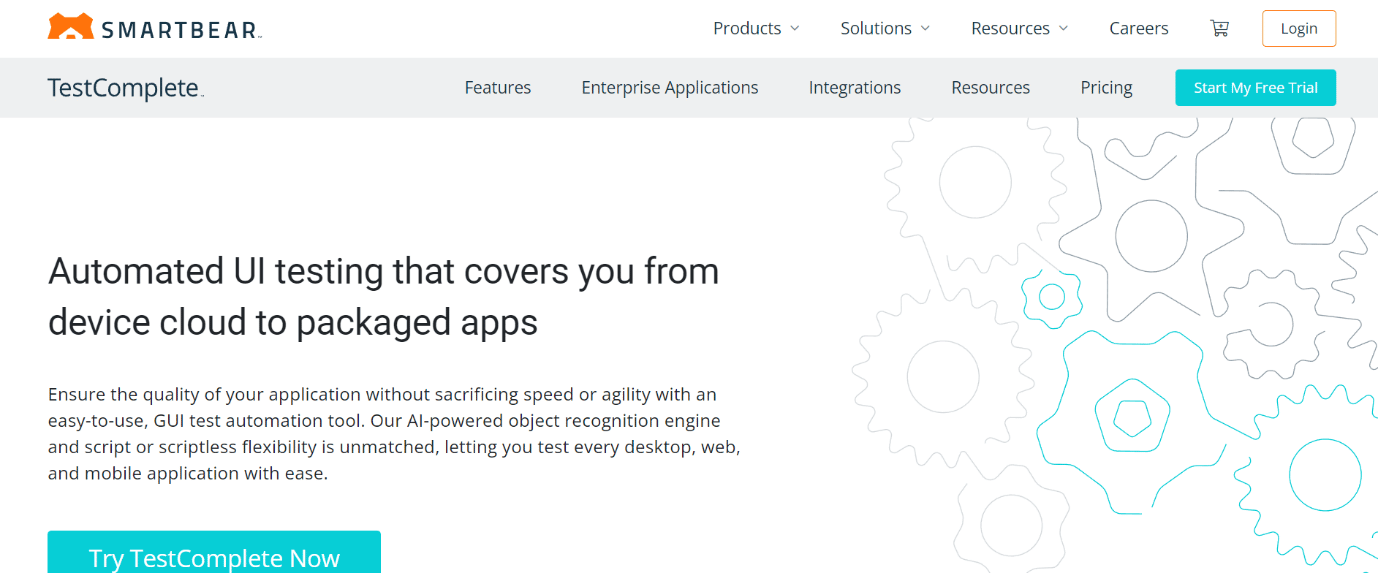This screenshot has height=573, width=1378.
Task: Click Try TestComplete Now button
Action: (214, 553)
